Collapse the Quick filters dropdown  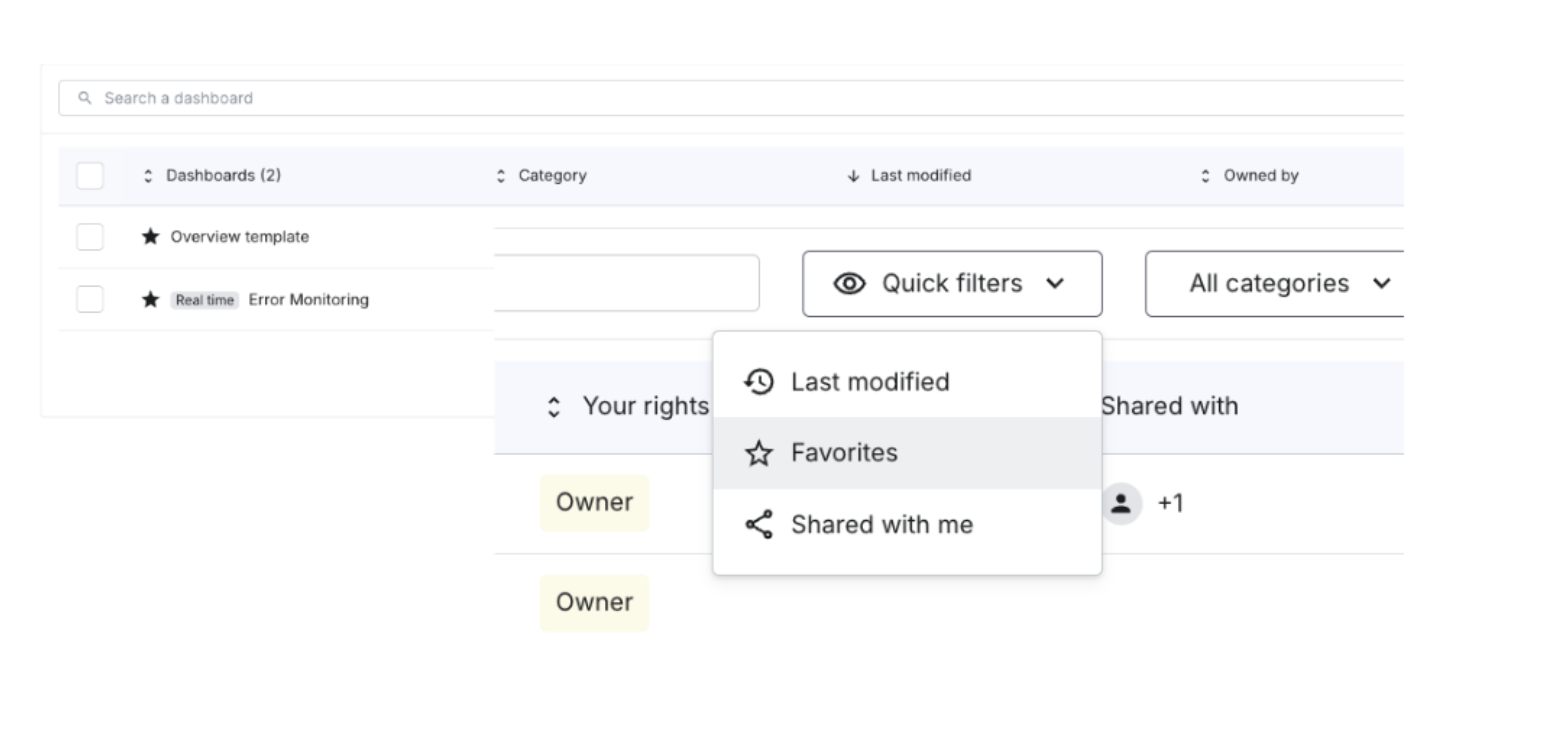point(952,284)
